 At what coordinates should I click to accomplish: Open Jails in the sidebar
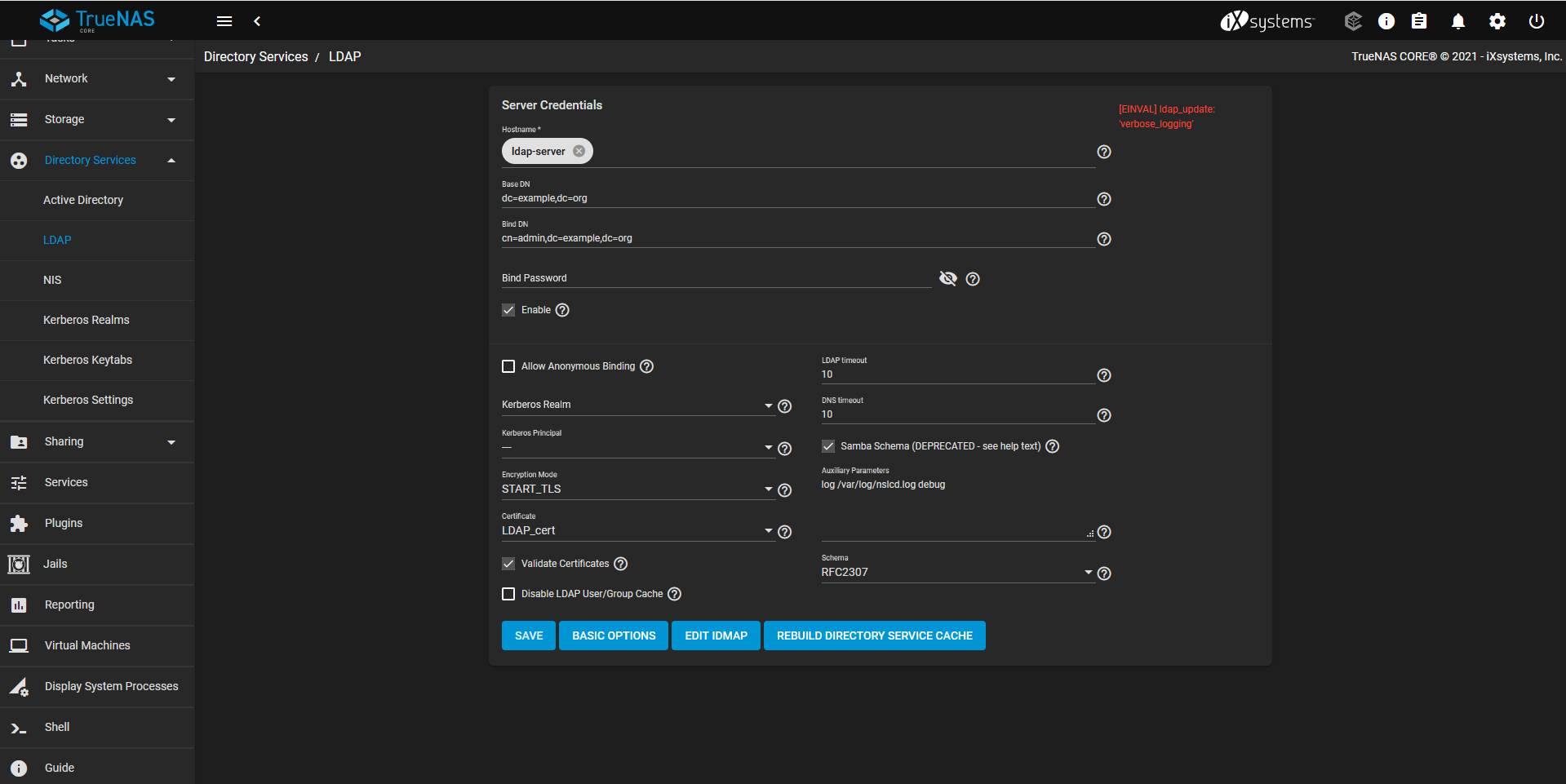pos(97,565)
